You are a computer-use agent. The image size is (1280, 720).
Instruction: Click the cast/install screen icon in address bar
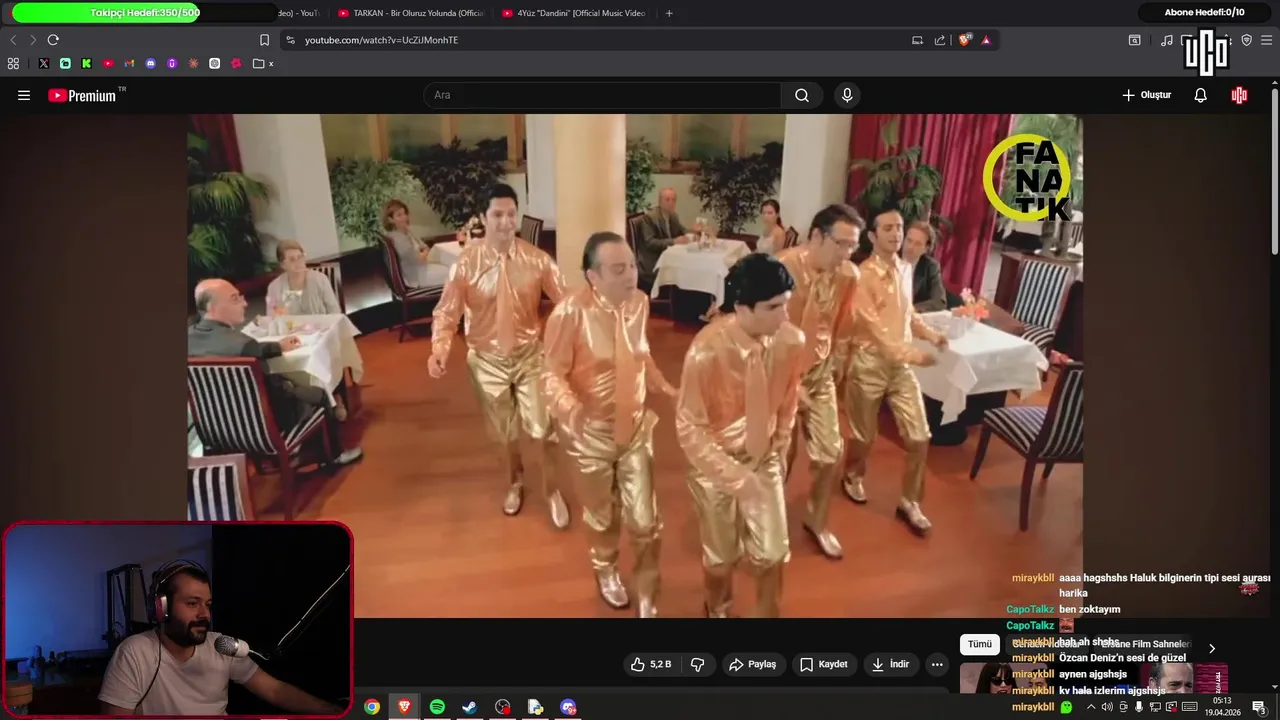(917, 40)
